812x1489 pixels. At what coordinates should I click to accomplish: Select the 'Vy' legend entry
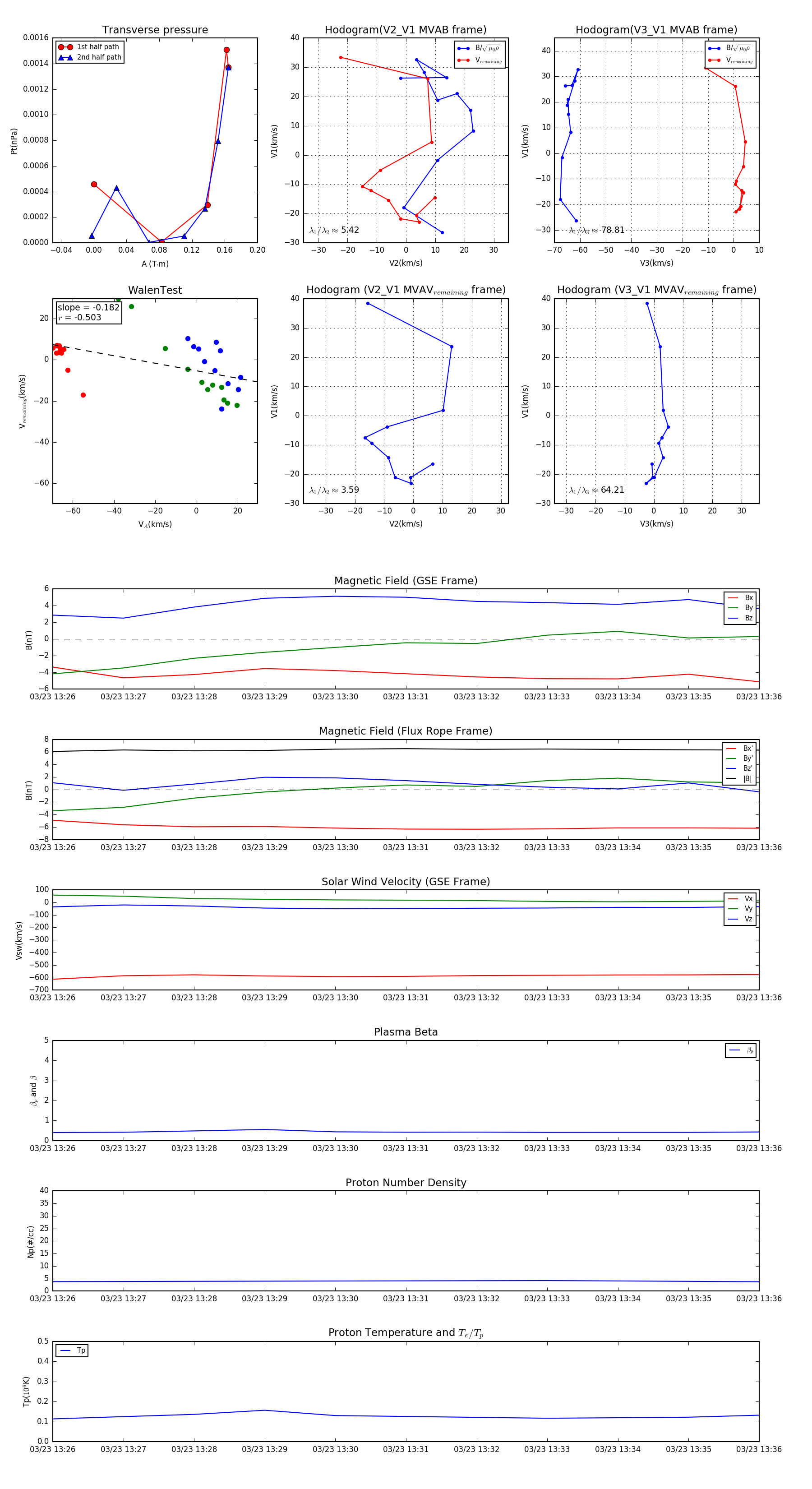740,909
